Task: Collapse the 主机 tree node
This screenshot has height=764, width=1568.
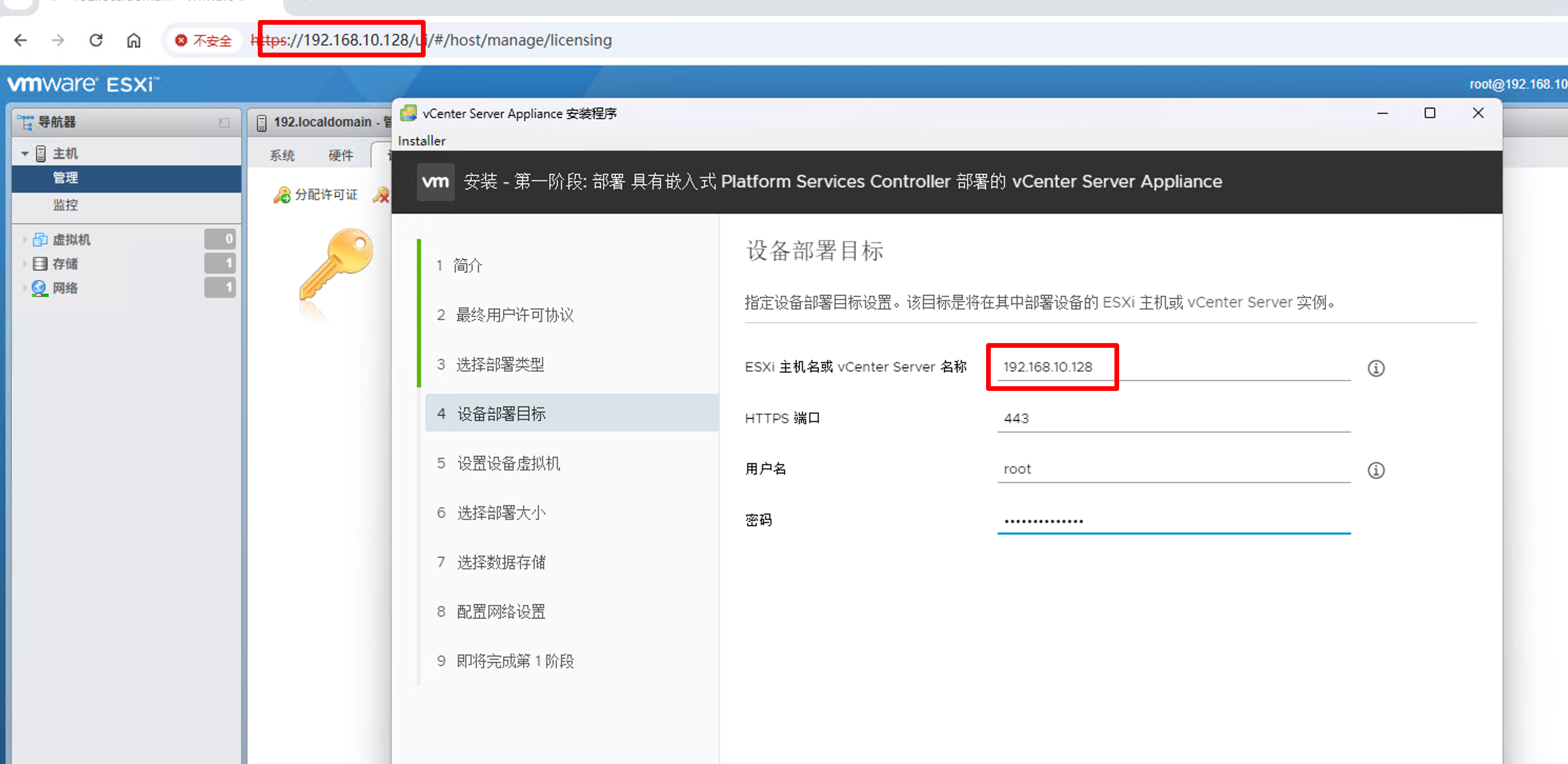Action: [25, 154]
